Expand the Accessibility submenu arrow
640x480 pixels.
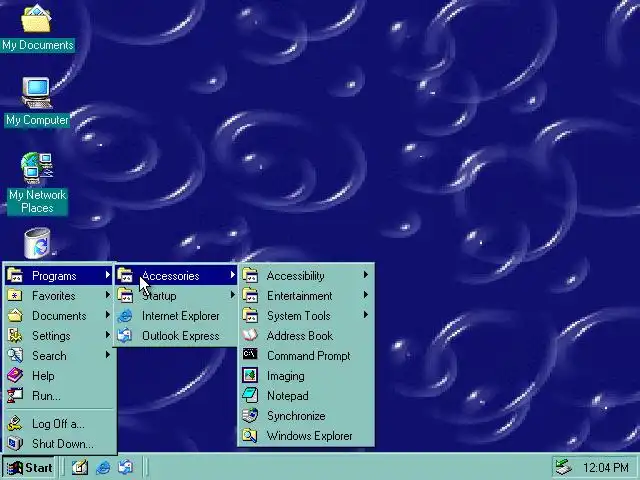pos(366,275)
